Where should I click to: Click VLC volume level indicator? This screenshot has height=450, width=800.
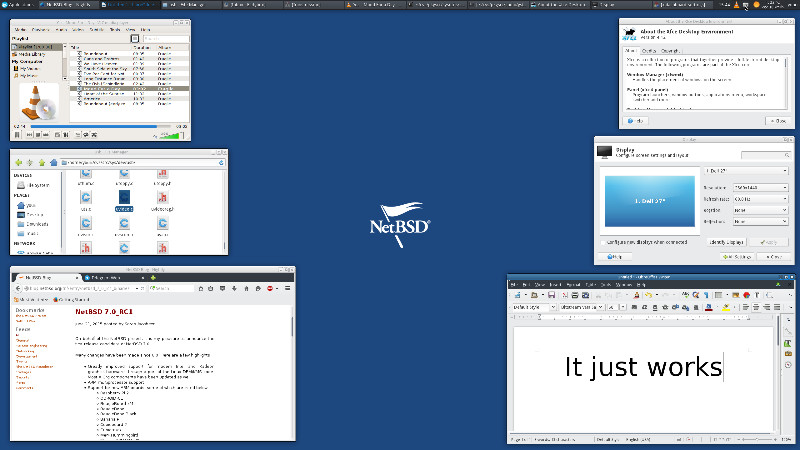172,133
